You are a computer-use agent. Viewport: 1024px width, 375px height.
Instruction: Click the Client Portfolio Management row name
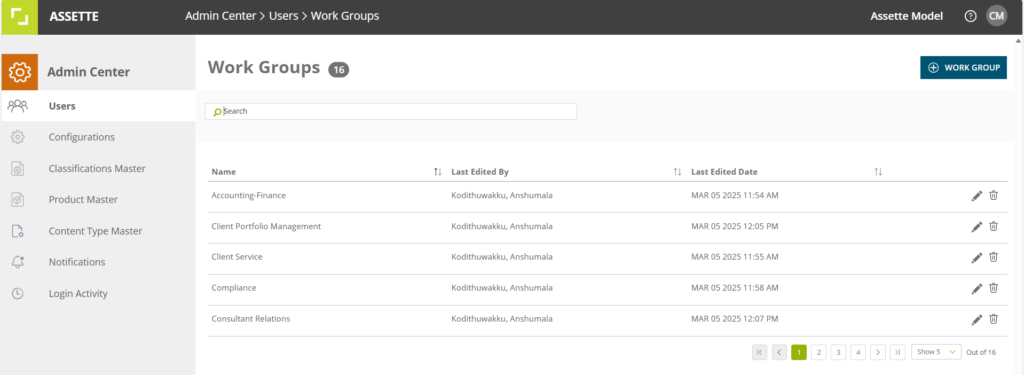click(x=266, y=226)
